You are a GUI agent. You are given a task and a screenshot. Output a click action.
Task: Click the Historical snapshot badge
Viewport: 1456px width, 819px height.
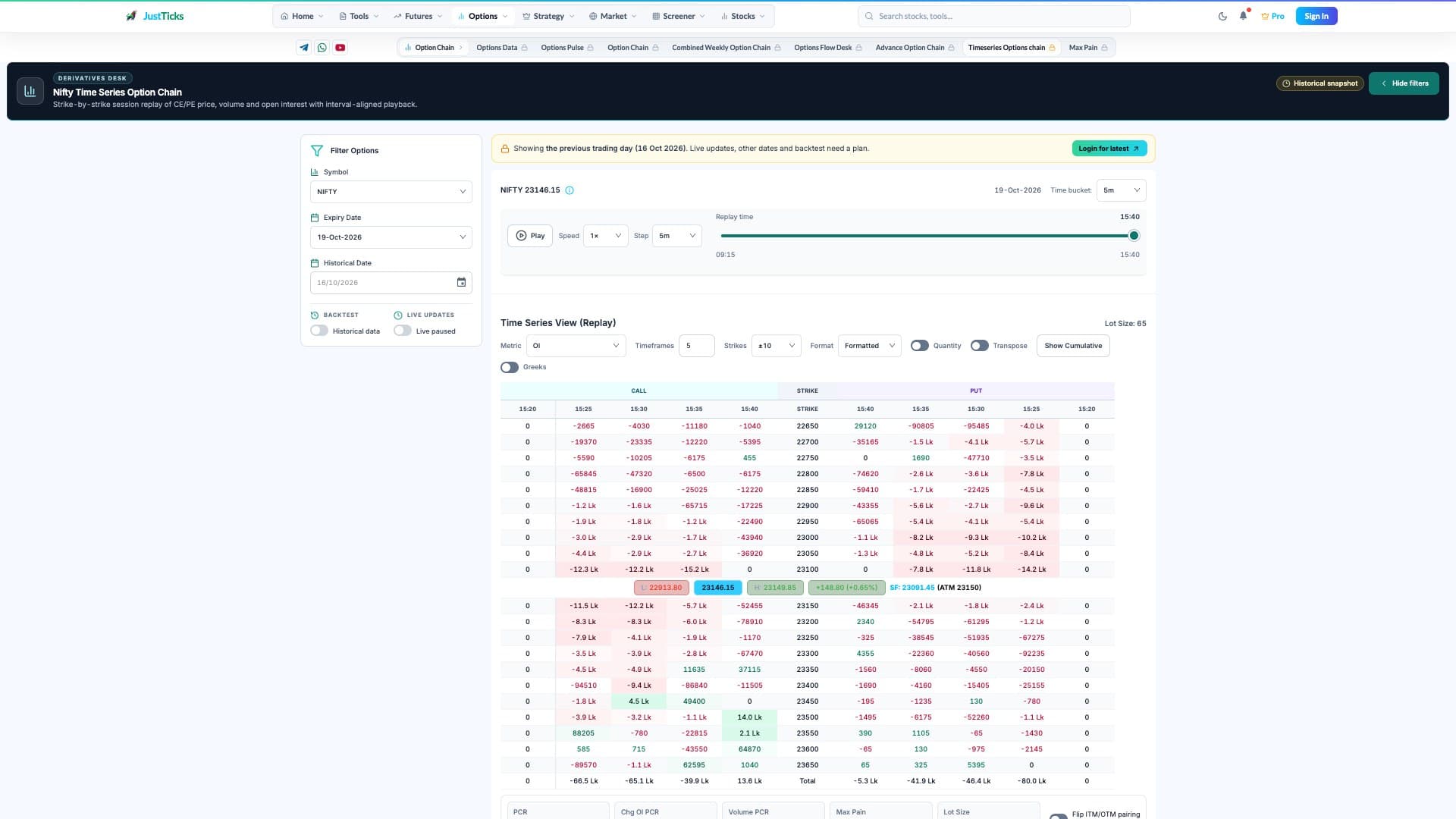coord(1320,83)
